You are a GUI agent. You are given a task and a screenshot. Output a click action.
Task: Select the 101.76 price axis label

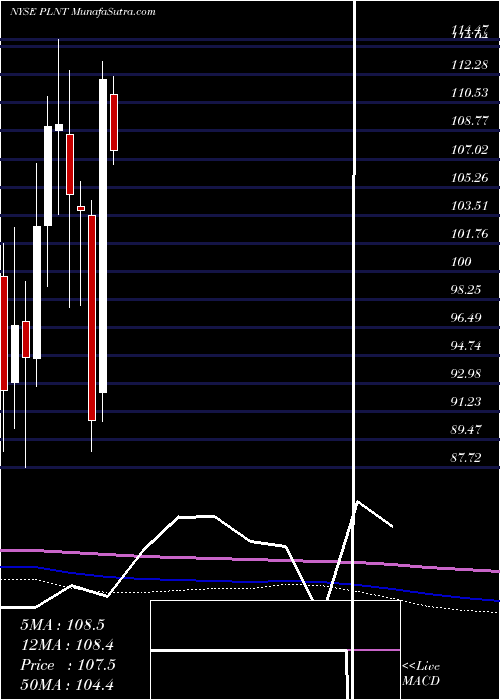click(469, 233)
